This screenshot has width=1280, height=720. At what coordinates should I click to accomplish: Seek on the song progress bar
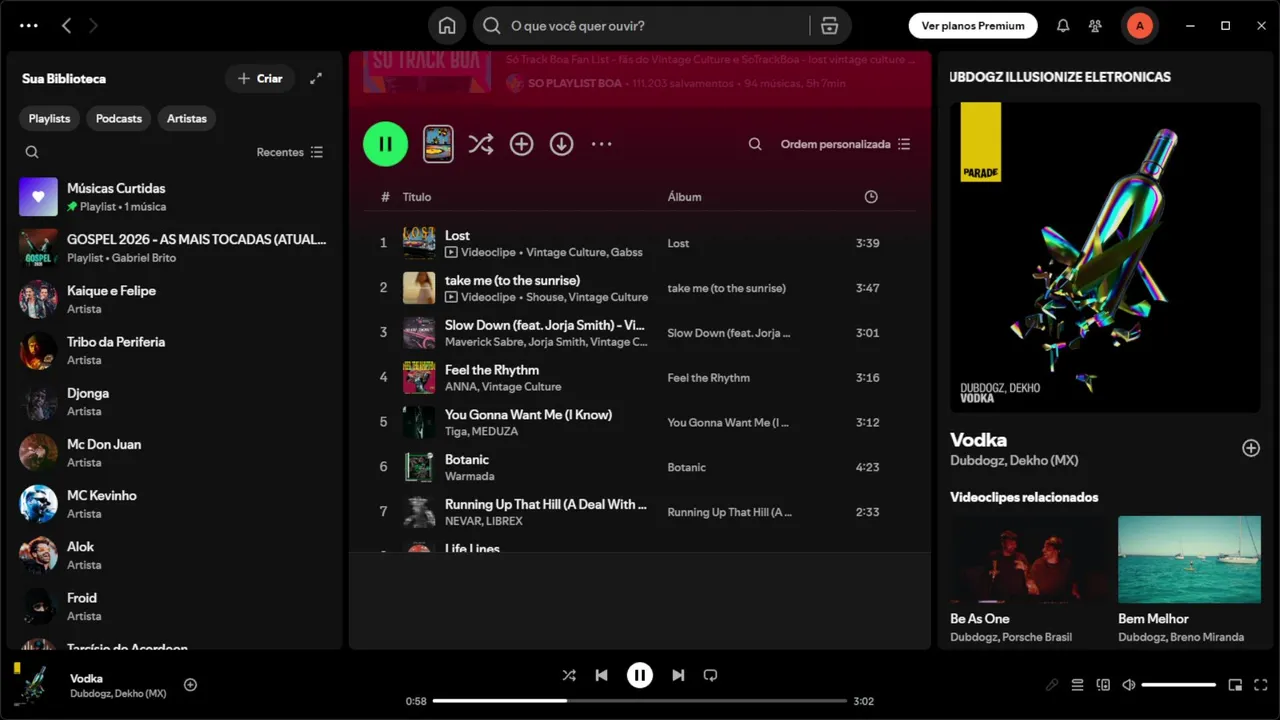click(x=640, y=701)
